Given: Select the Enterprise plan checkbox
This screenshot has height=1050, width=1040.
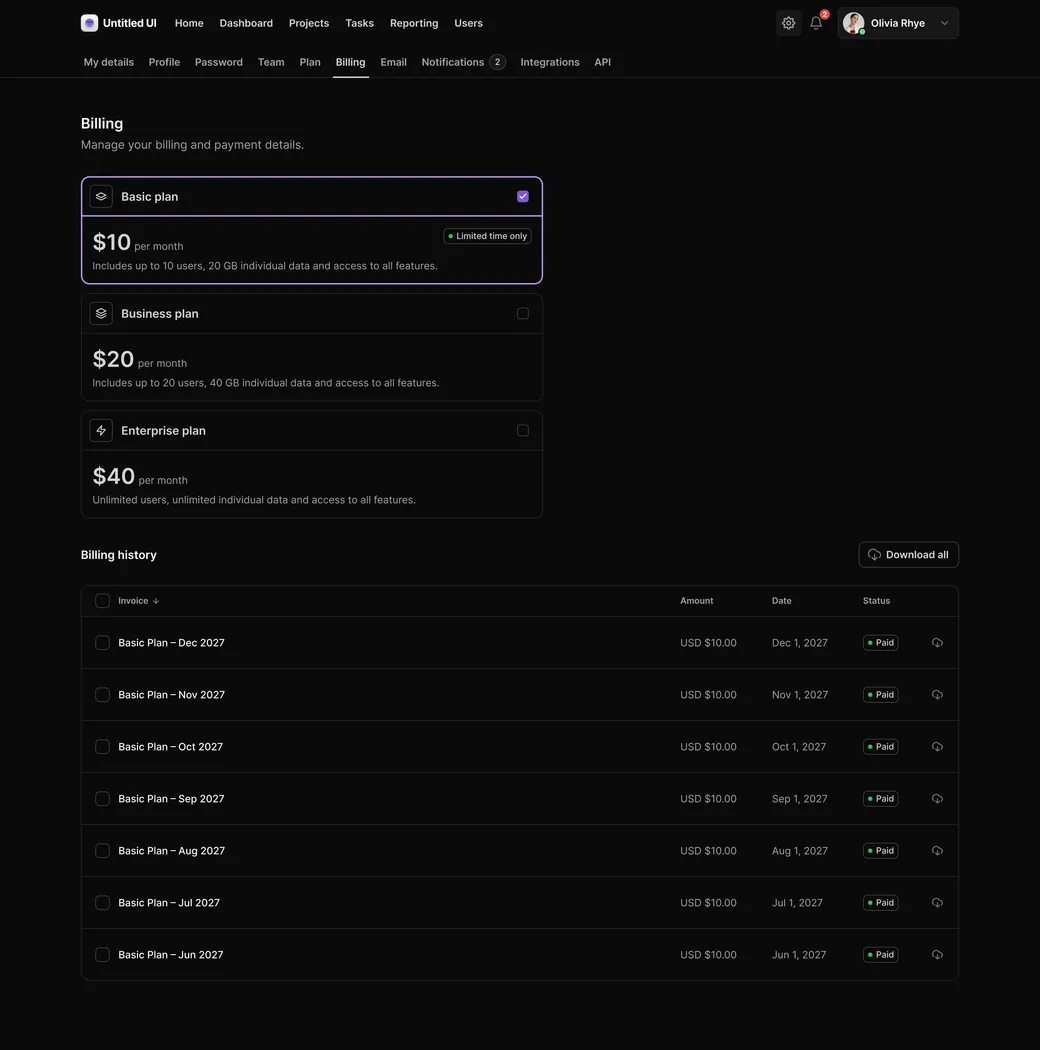Looking at the screenshot, I should (523, 431).
